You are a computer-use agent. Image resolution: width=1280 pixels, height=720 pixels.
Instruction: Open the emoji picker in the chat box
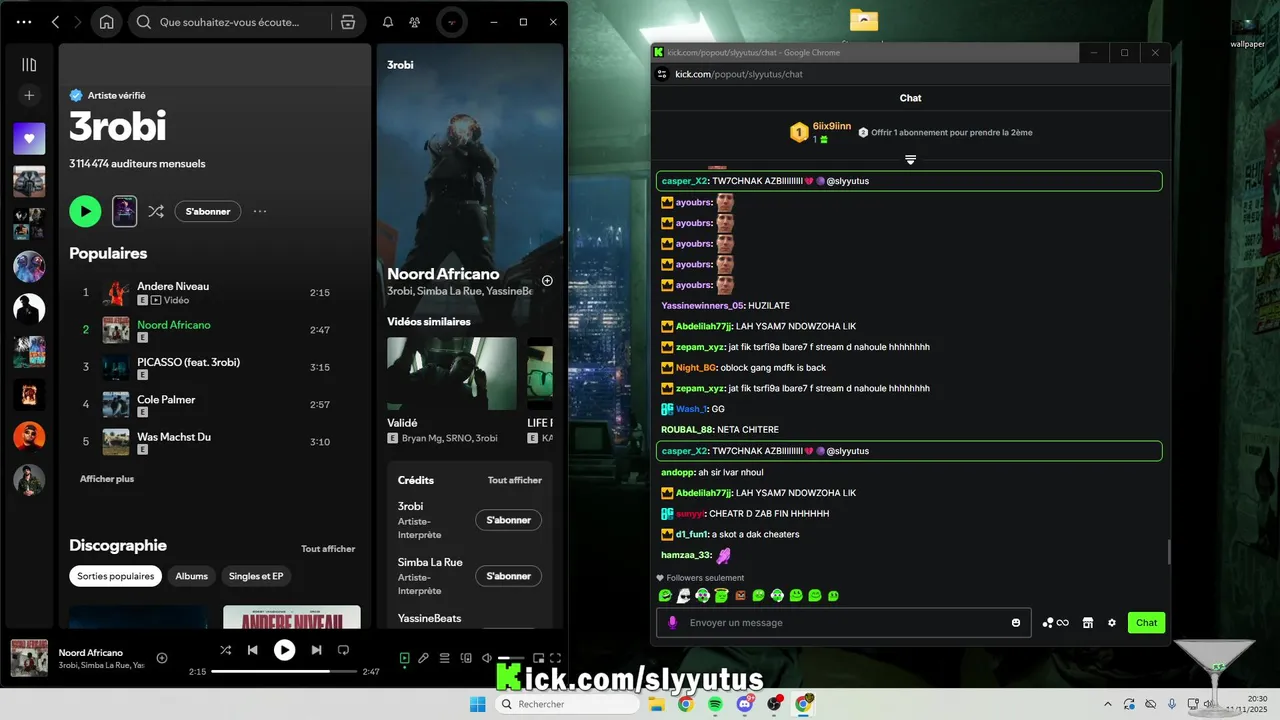(1016, 623)
